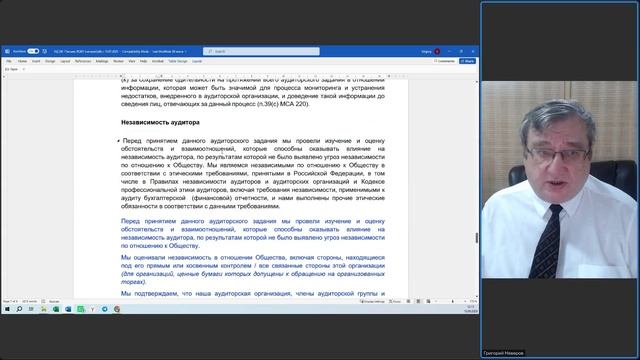Click the Word icon on the taskbar
The width and height of the screenshot is (640, 360).
[68, 309]
